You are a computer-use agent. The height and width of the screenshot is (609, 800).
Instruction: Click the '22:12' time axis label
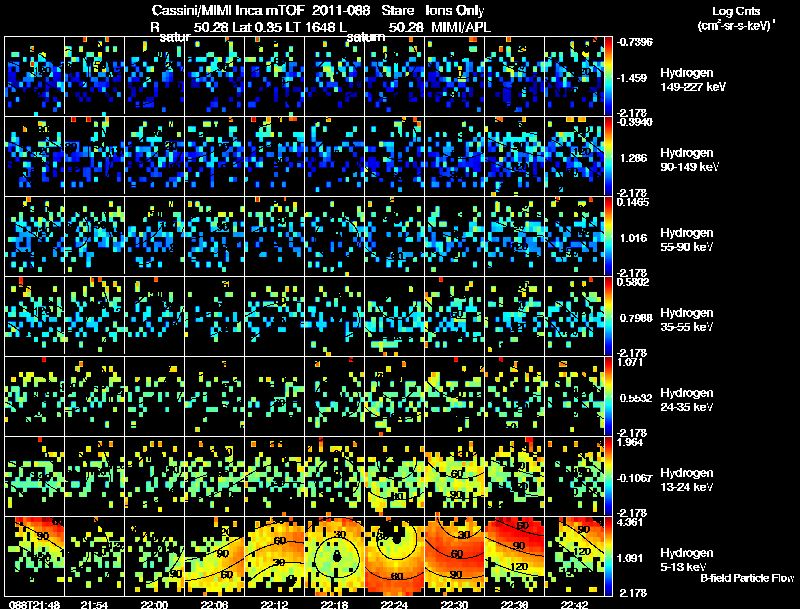[274, 604]
